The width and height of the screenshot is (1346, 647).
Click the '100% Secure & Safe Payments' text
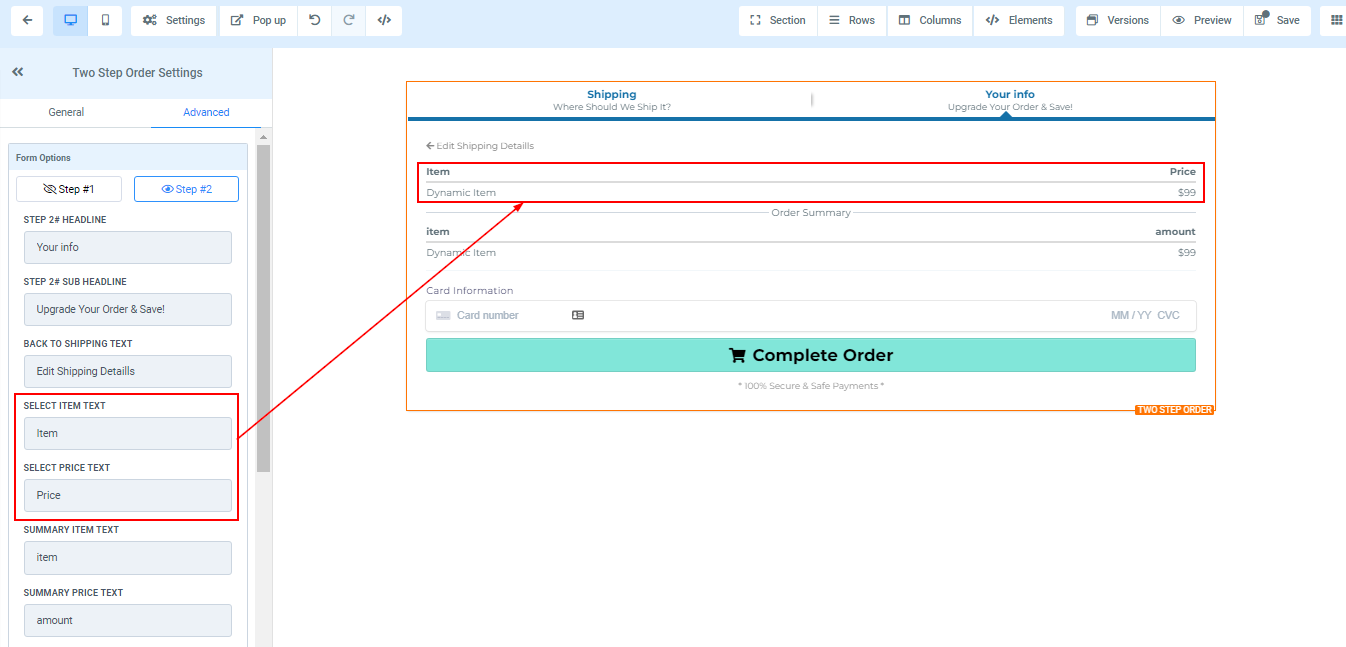(x=811, y=386)
